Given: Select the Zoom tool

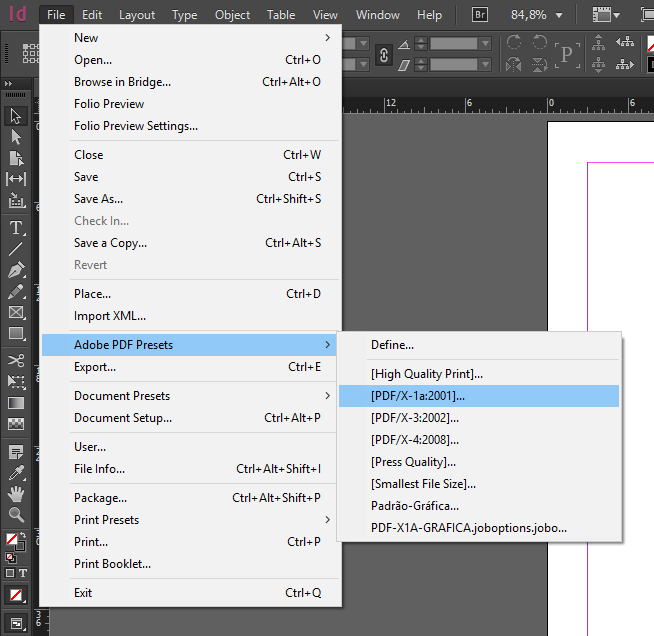Looking at the screenshot, I should point(16,515).
